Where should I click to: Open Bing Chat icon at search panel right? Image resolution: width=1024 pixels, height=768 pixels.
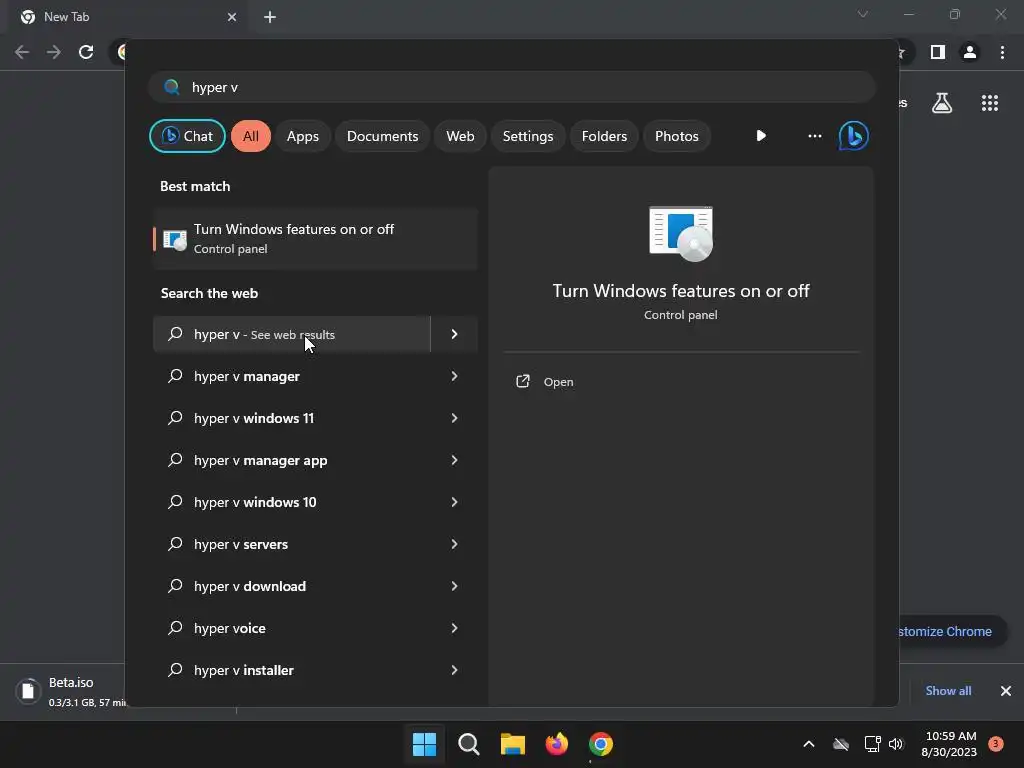pyautogui.click(x=853, y=136)
